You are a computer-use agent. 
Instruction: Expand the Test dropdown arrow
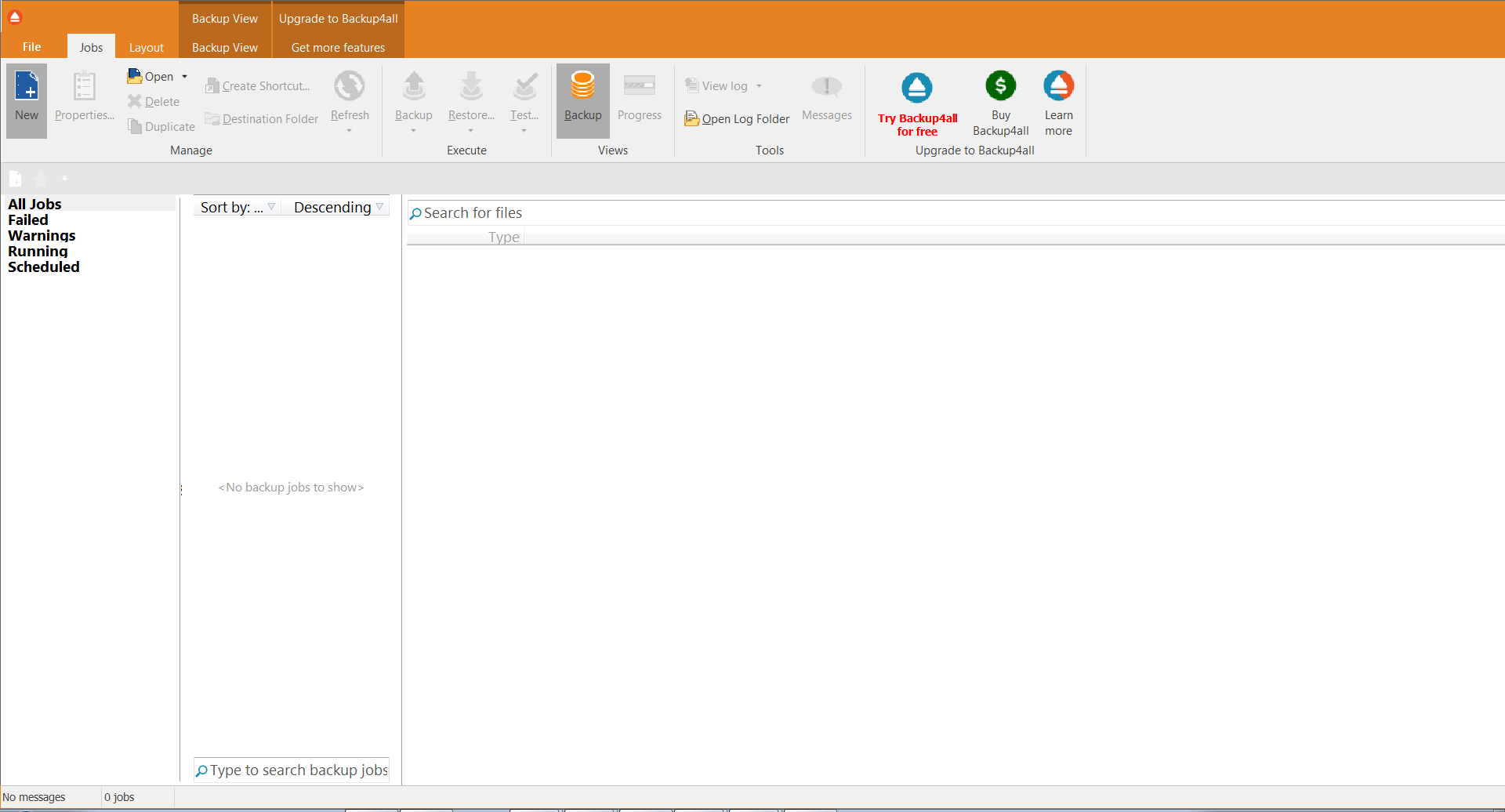524,130
